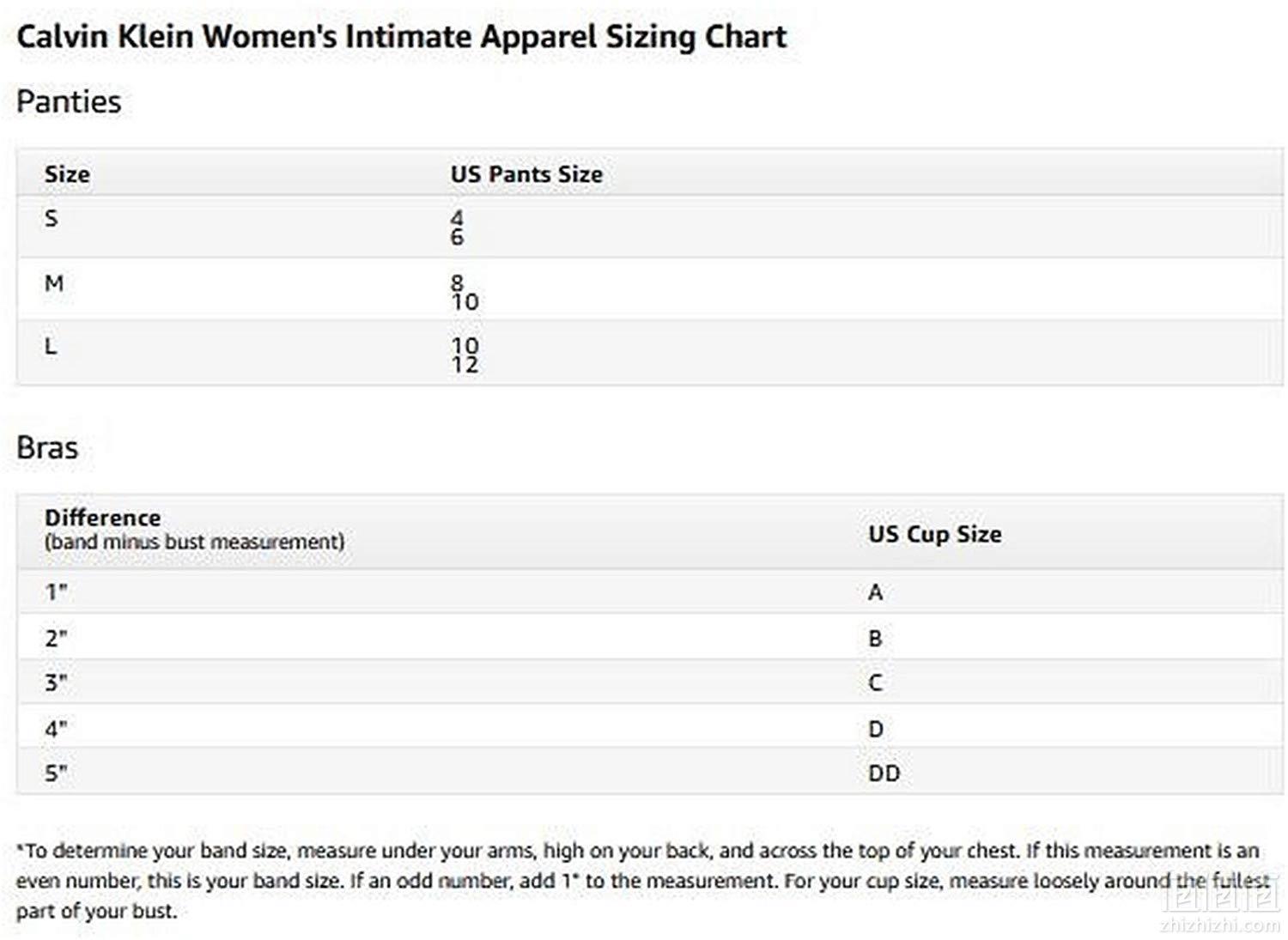This screenshot has width=1288, height=940.
Task: Select the Panties section heading
Action: coord(69,101)
